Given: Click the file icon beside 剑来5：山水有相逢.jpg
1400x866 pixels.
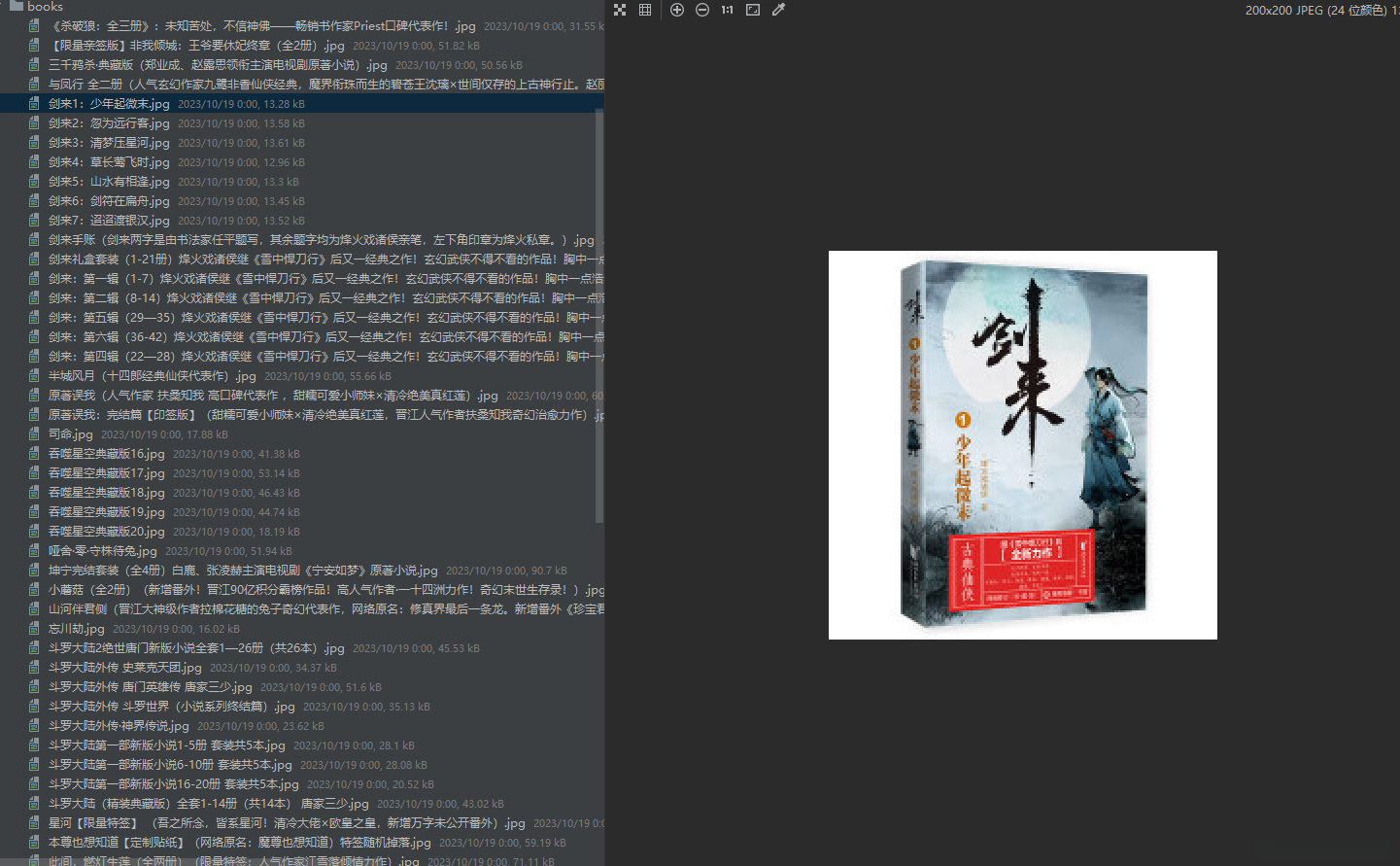Looking at the screenshot, I should tap(34, 182).
